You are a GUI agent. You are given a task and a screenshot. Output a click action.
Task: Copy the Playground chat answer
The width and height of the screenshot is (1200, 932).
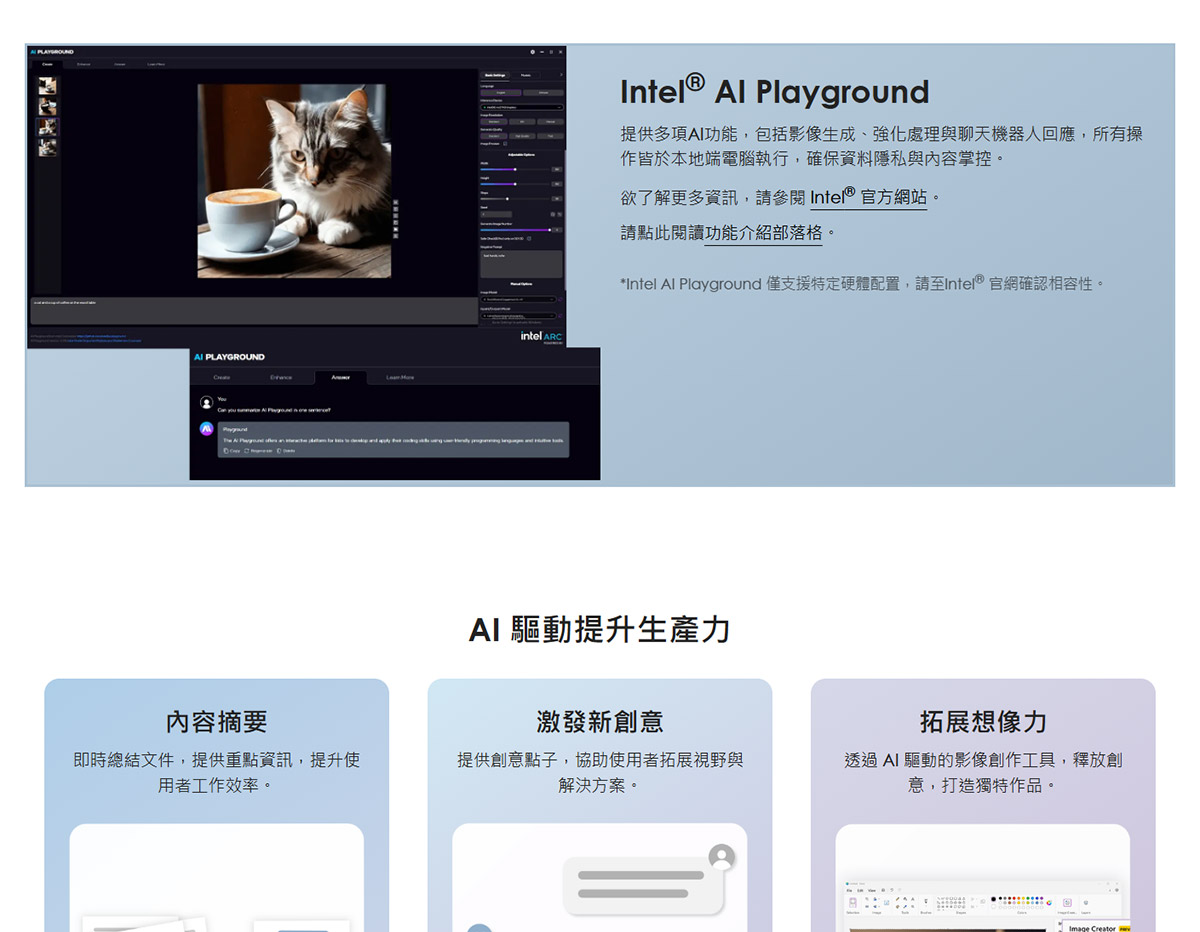[232, 451]
